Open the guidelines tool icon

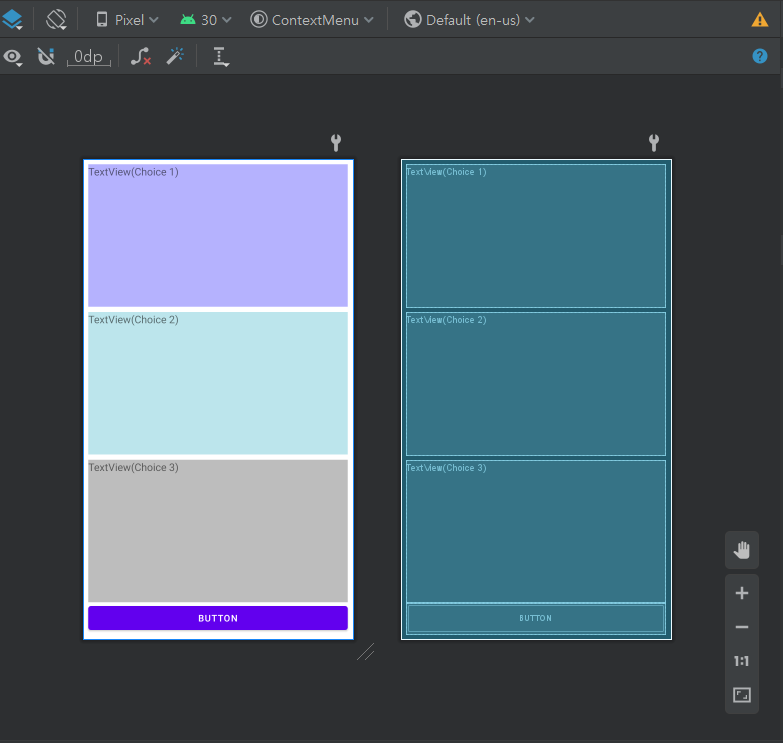pos(221,57)
